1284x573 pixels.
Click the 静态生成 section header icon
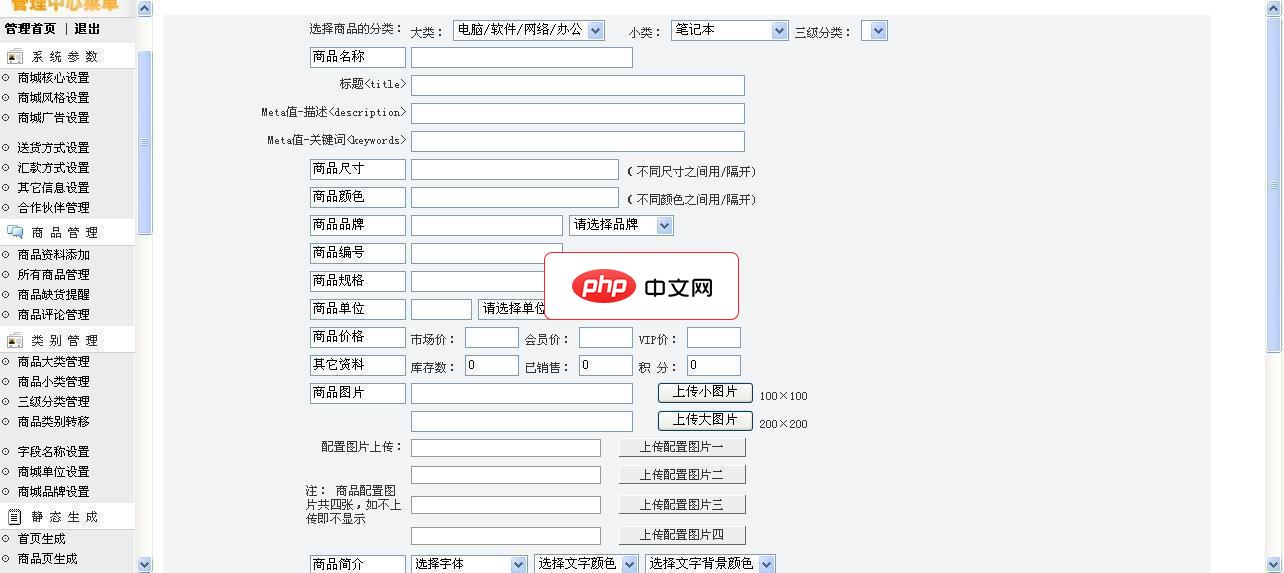(15, 517)
